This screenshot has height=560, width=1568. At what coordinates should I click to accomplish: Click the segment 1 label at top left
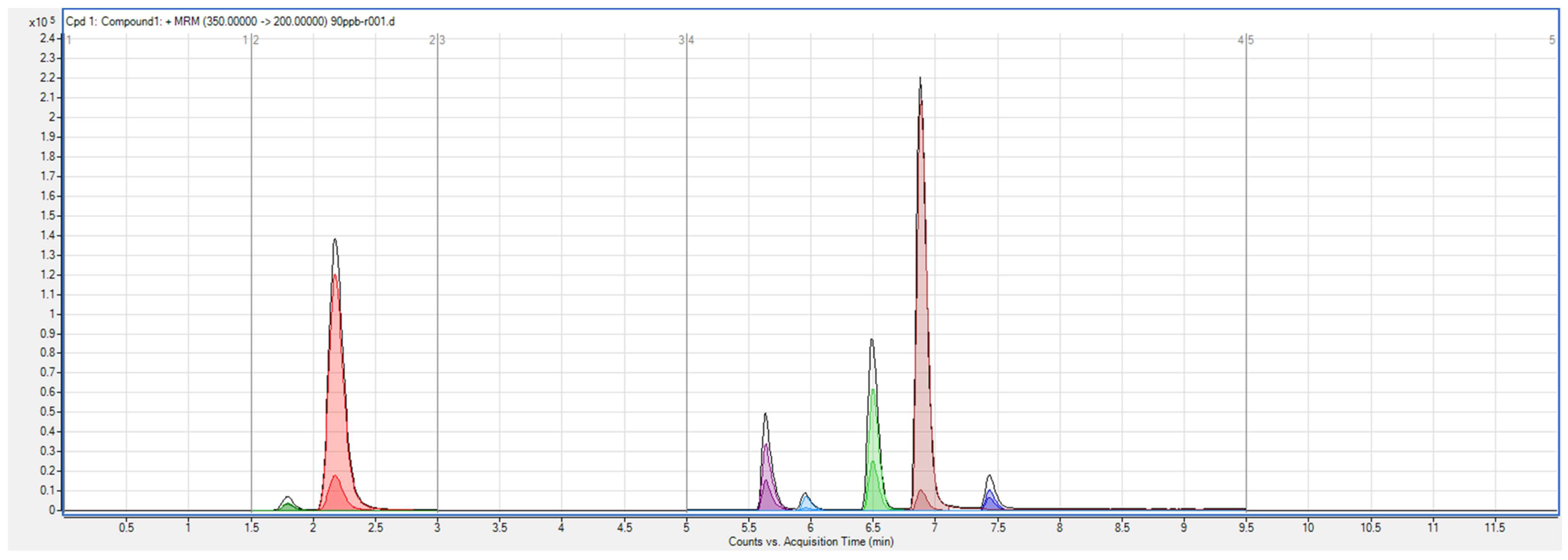(69, 40)
